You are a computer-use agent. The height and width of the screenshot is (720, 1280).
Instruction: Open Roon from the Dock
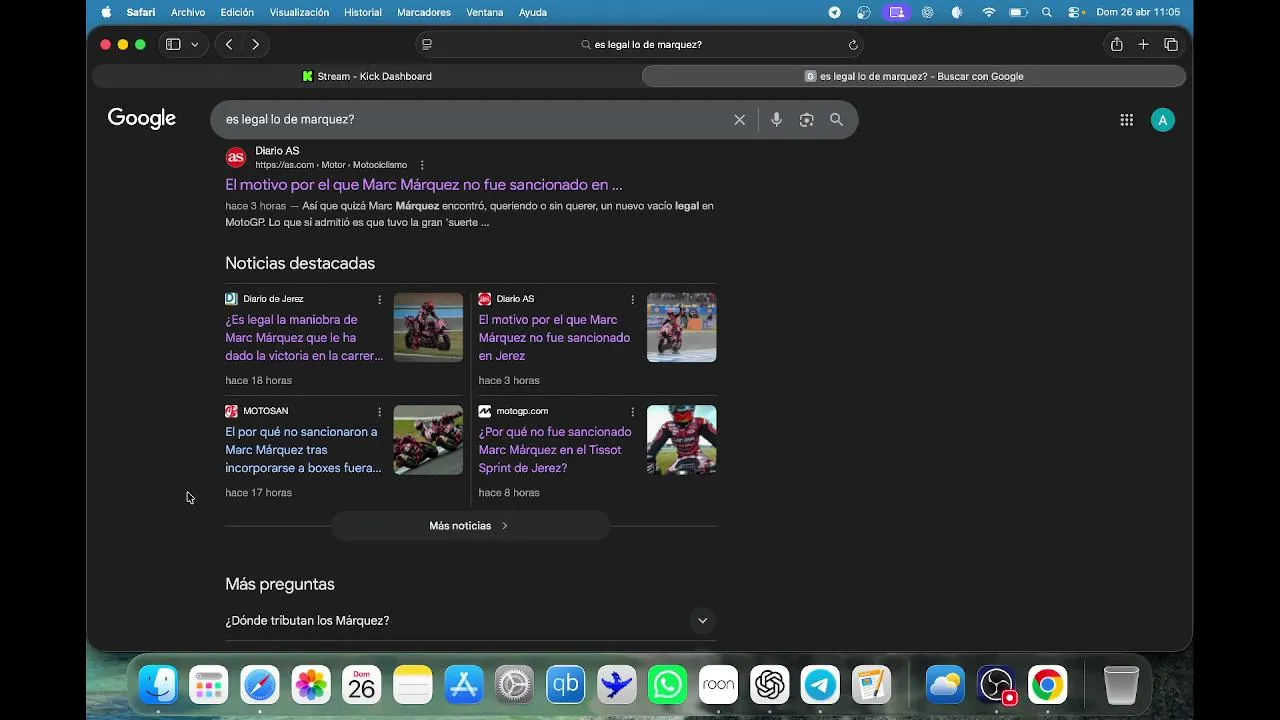718,685
